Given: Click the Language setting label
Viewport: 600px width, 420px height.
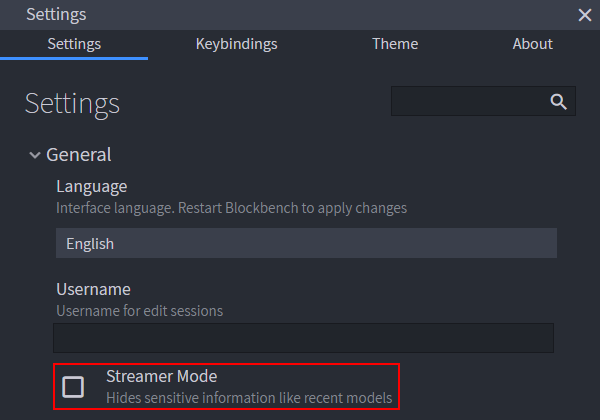Looking at the screenshot, I should point(91,187).
